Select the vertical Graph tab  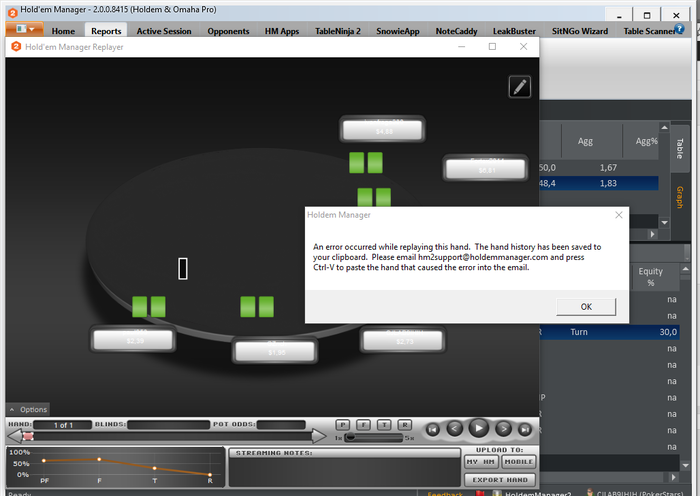pyautogui.click(x=679, y=197)
